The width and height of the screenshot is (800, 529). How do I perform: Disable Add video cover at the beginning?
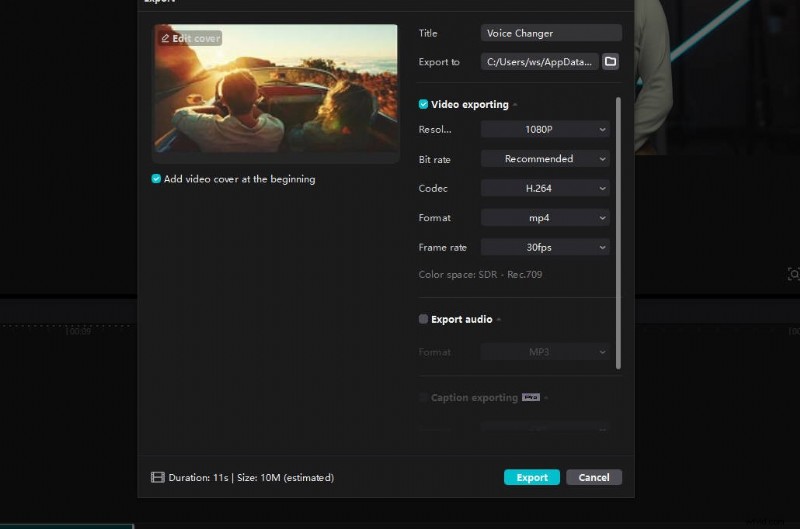[x=156, y=179]
